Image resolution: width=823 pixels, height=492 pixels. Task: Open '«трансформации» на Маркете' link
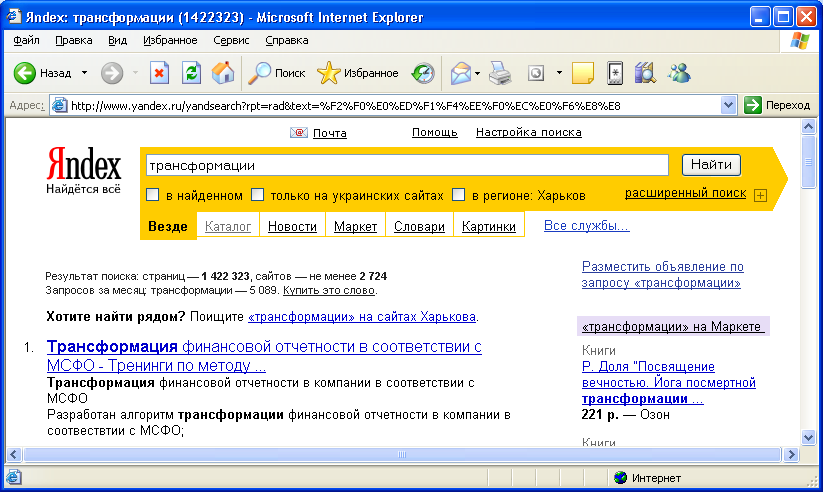point(671,327)
